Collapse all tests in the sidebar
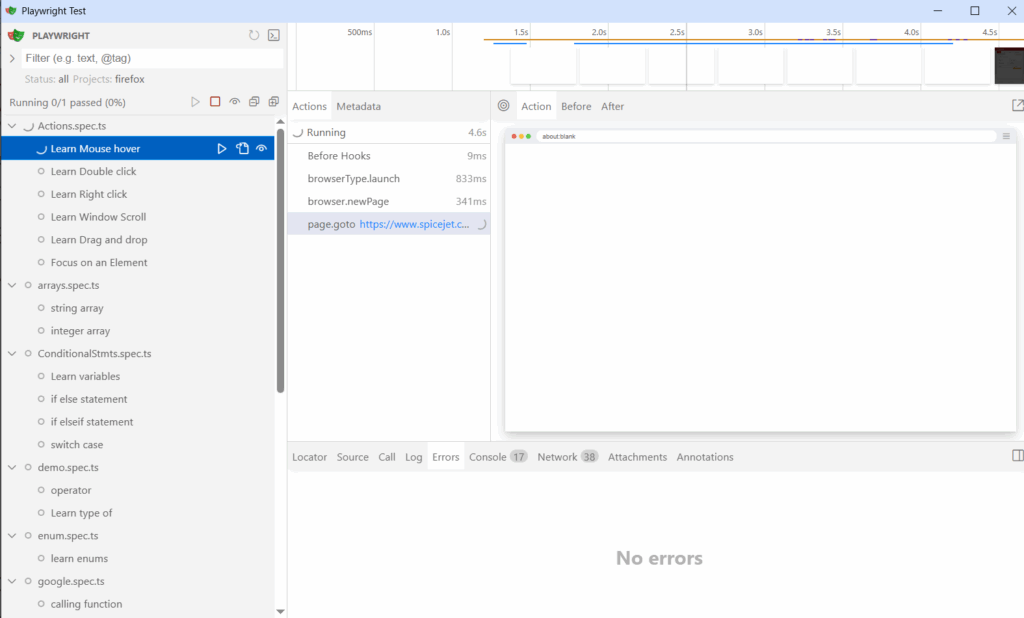The height and width of the screenshot is (618, 1024). click(x=254, y=101)
